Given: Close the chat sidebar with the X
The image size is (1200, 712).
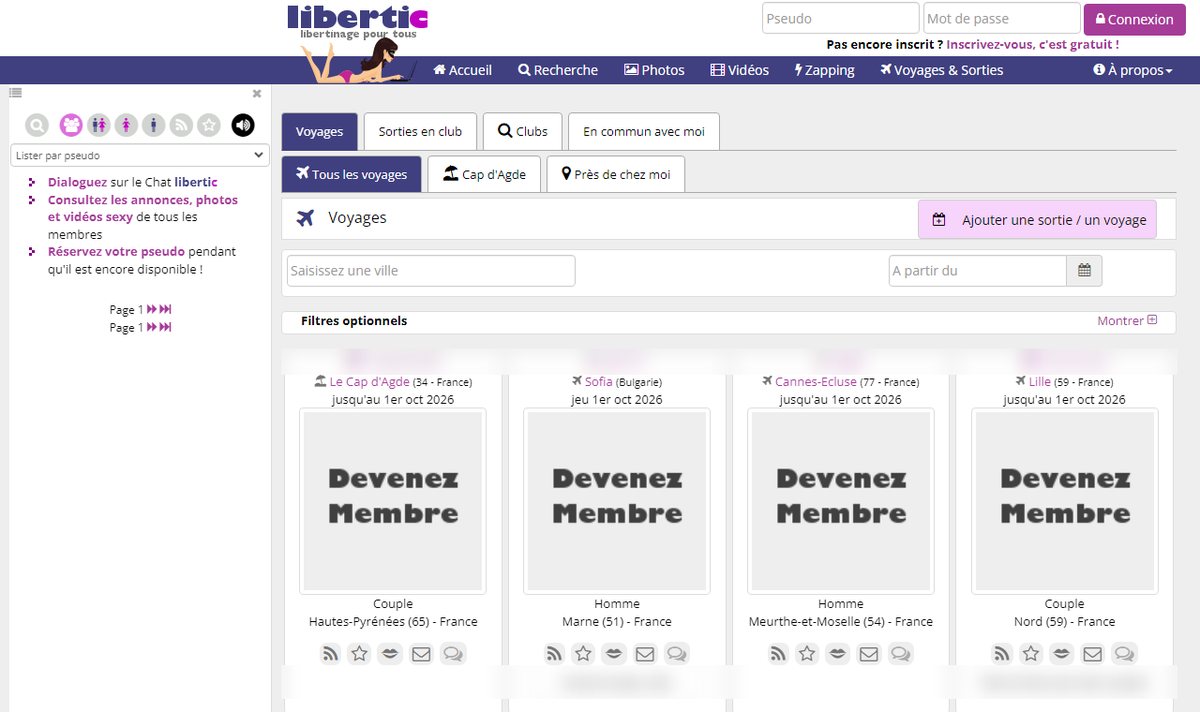Looking at the screenshot, I should (x=257, y=93).
